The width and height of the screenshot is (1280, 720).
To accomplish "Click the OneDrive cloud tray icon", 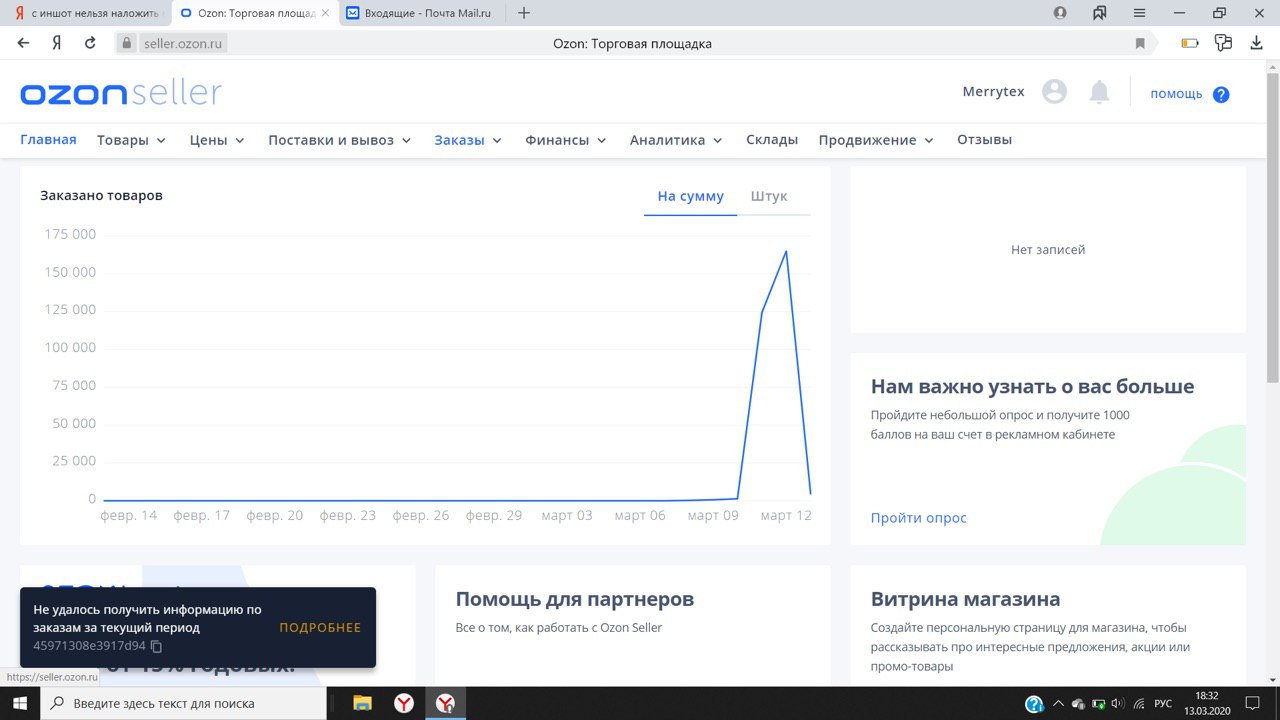I will [1078, 703].
